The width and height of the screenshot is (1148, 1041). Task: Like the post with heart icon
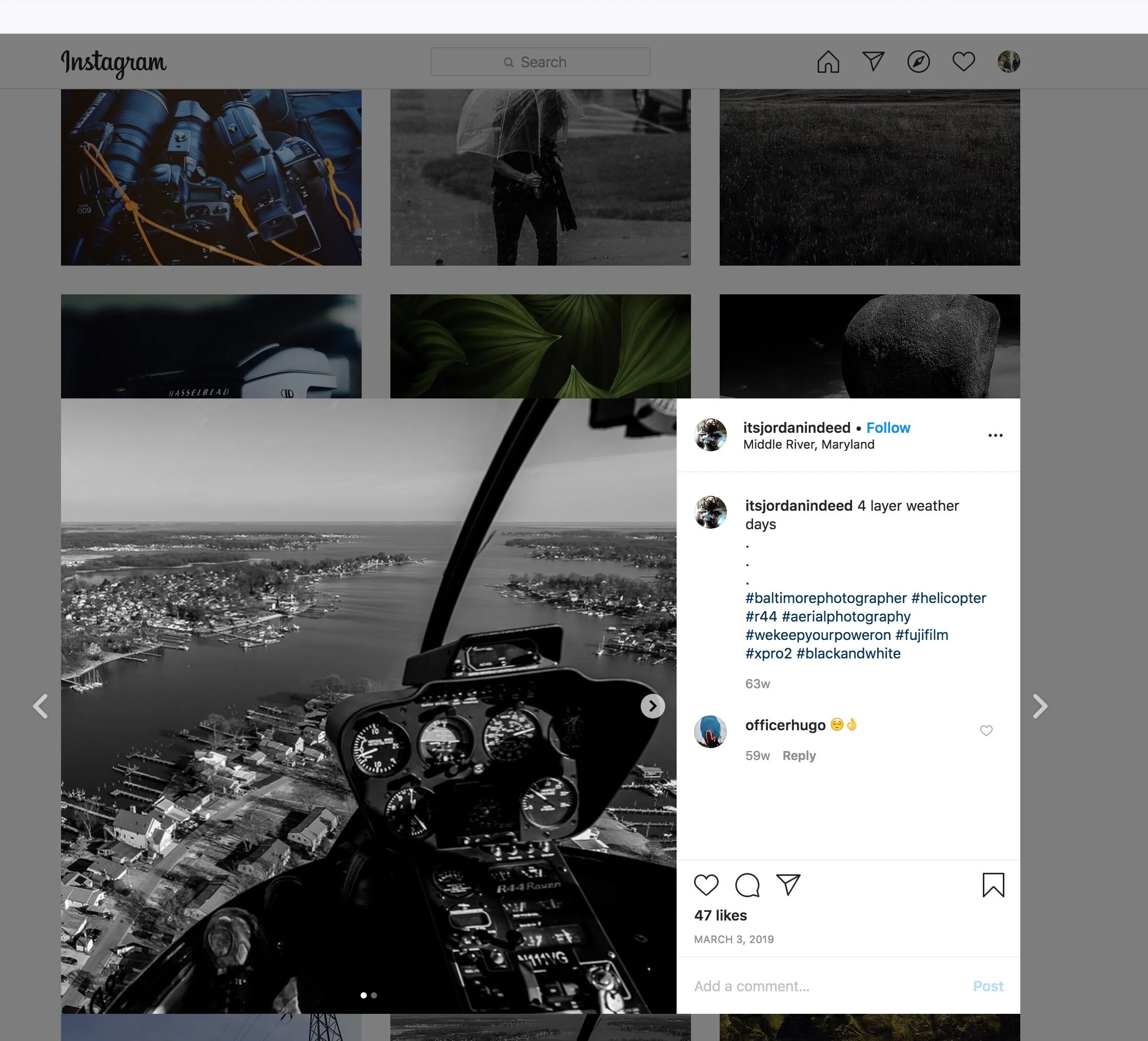[706, 885]
